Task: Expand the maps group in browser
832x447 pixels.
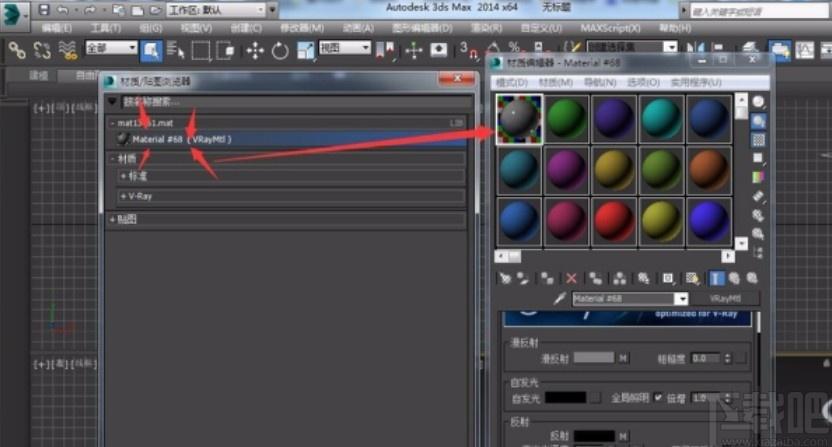Action: coord(112,219)
